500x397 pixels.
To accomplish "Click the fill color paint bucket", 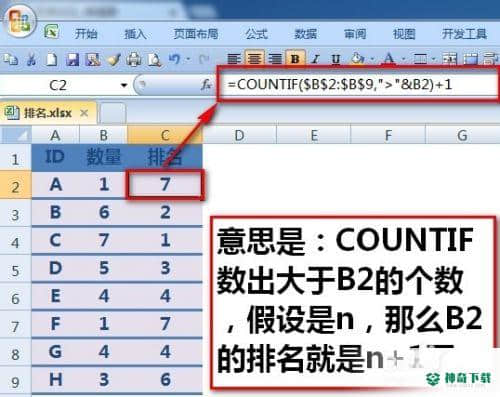I will [357, 59].
